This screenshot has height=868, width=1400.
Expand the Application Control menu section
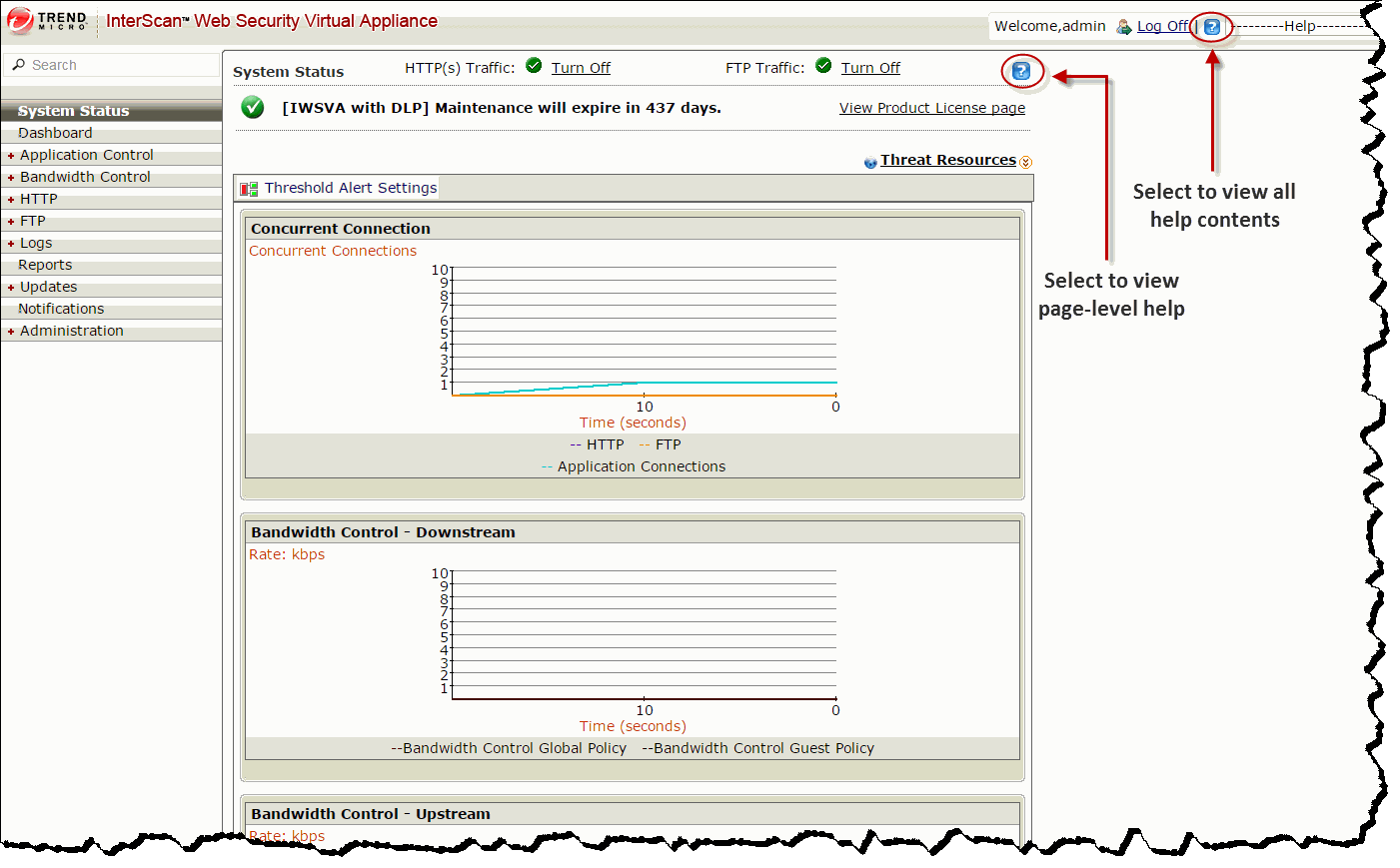86,155
